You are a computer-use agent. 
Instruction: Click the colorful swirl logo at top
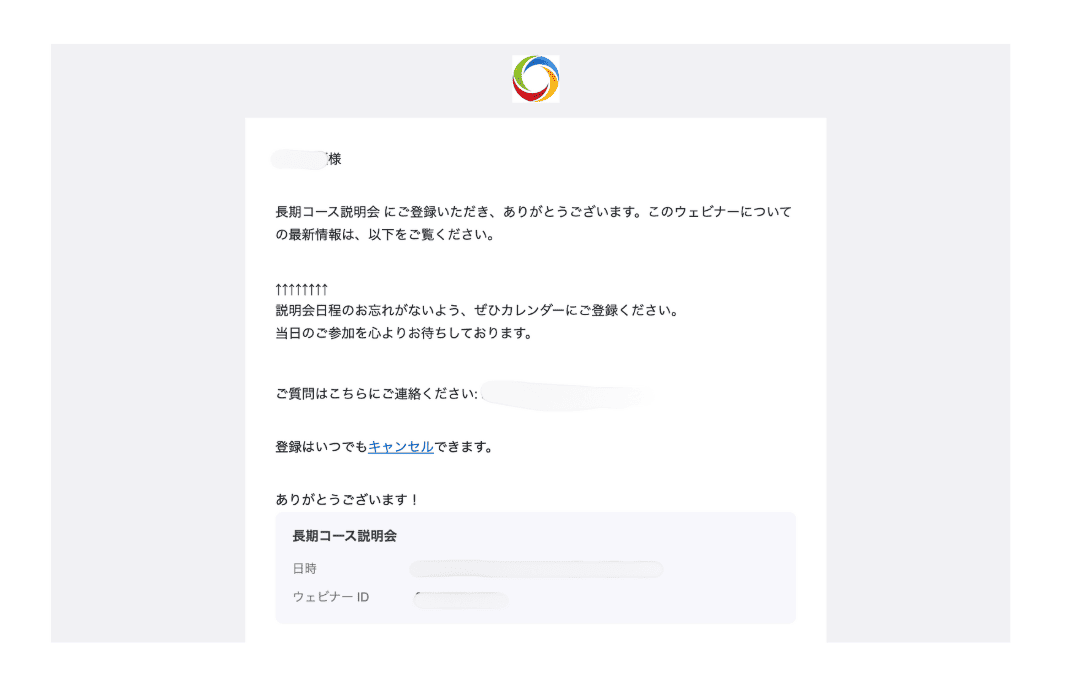535,79
